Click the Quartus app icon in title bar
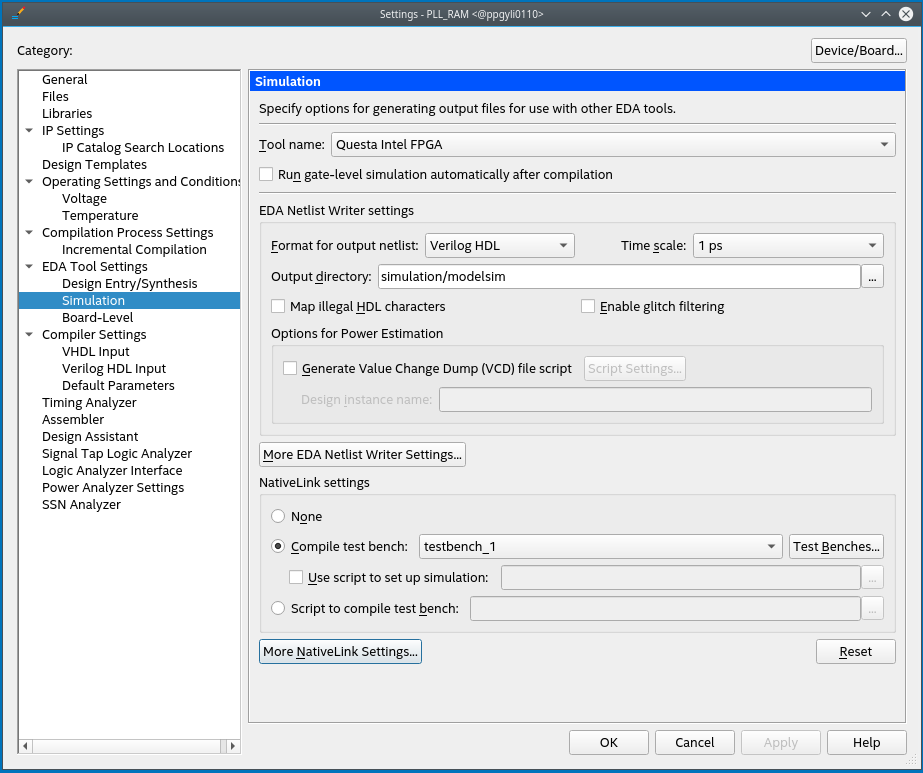The height and width of the screenshot is (773, 923). pos(17,13)
